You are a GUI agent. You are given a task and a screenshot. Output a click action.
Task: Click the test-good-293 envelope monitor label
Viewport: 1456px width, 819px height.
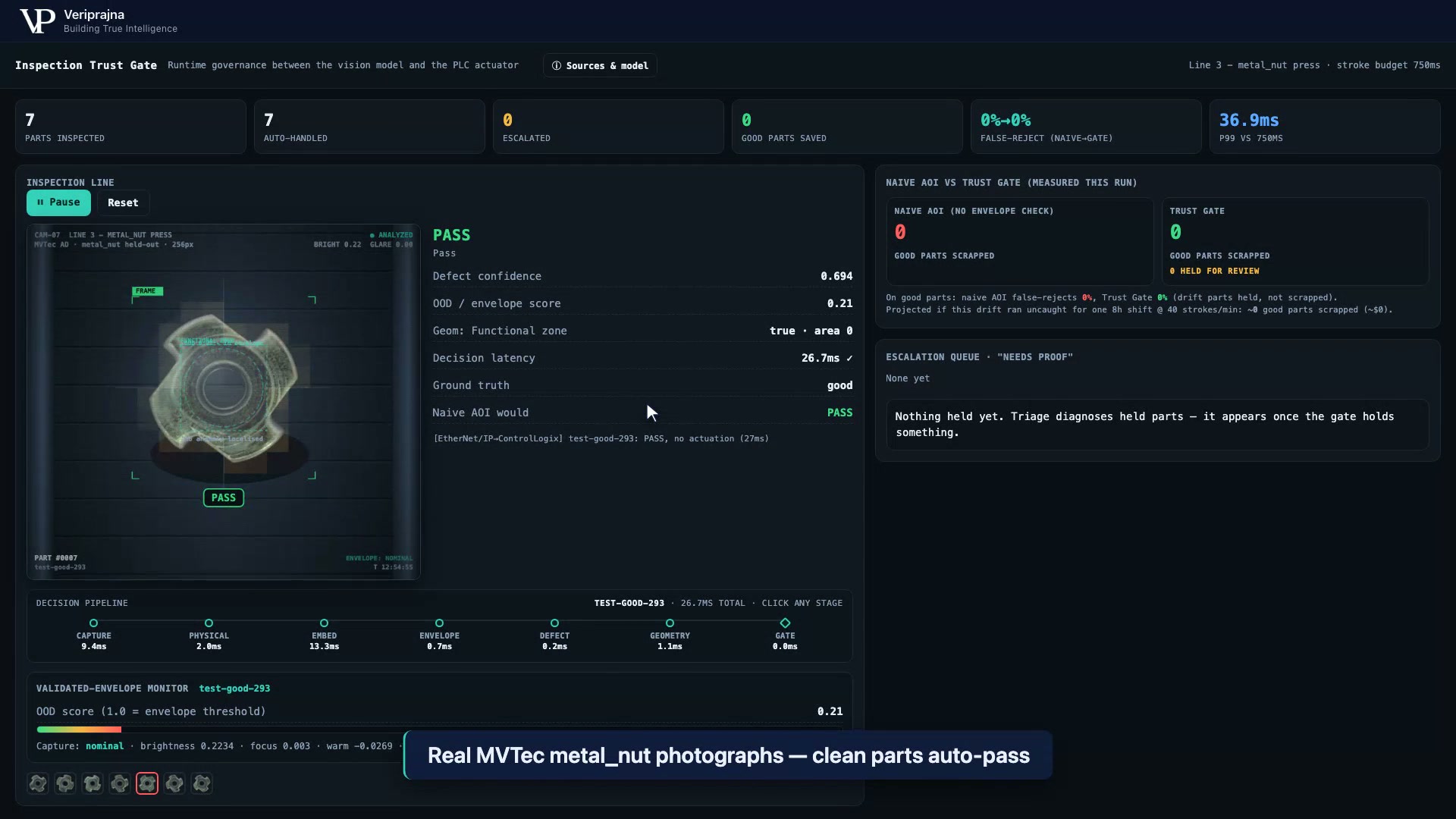point(234,689)
